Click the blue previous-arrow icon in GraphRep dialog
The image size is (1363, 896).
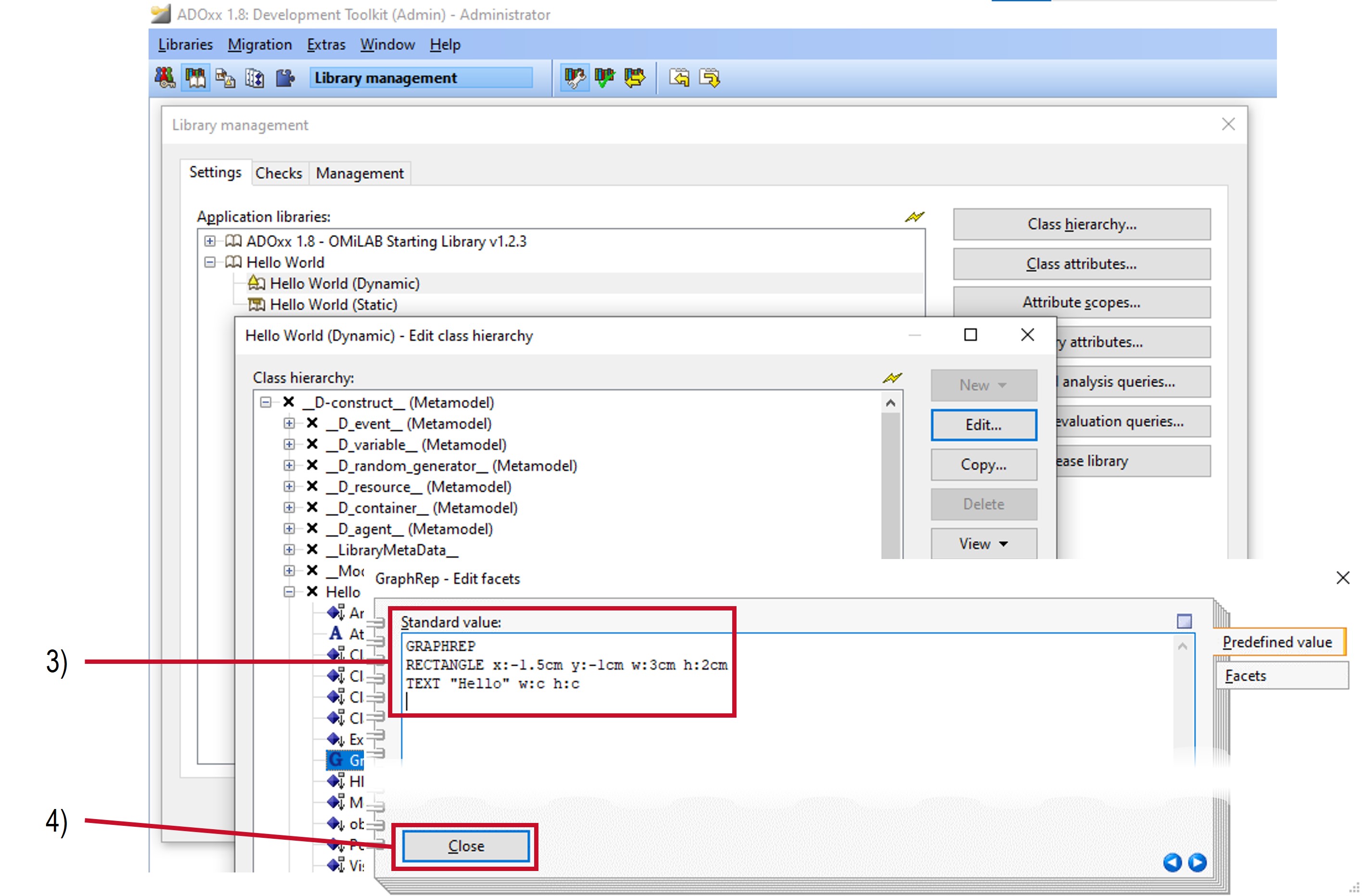point(1172,862)
